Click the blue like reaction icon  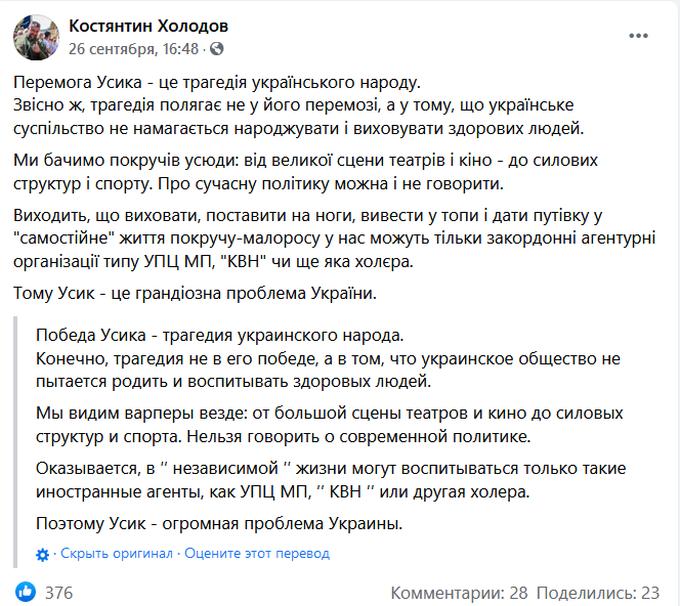click(26, 592)
